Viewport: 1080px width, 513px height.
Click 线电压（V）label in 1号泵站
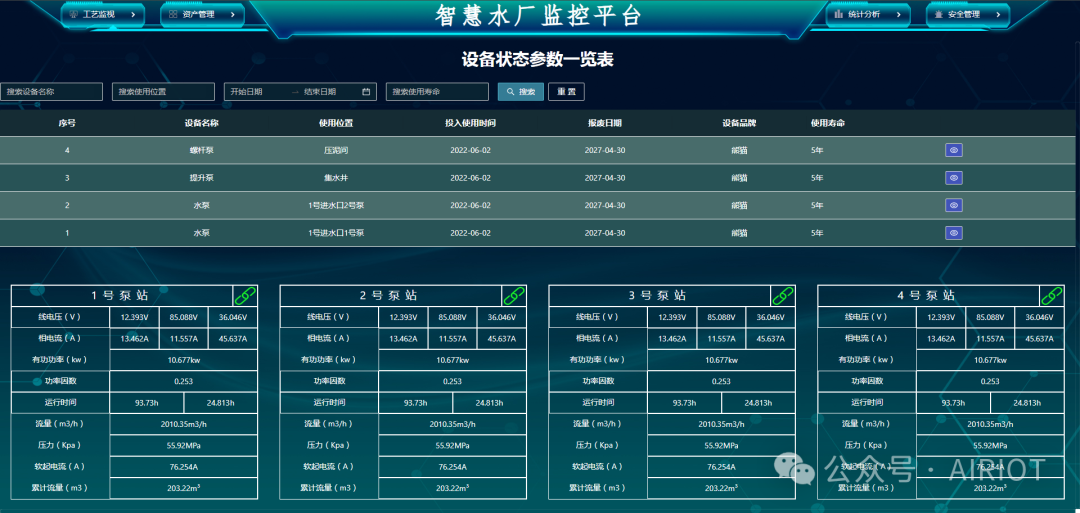[61, 317]
